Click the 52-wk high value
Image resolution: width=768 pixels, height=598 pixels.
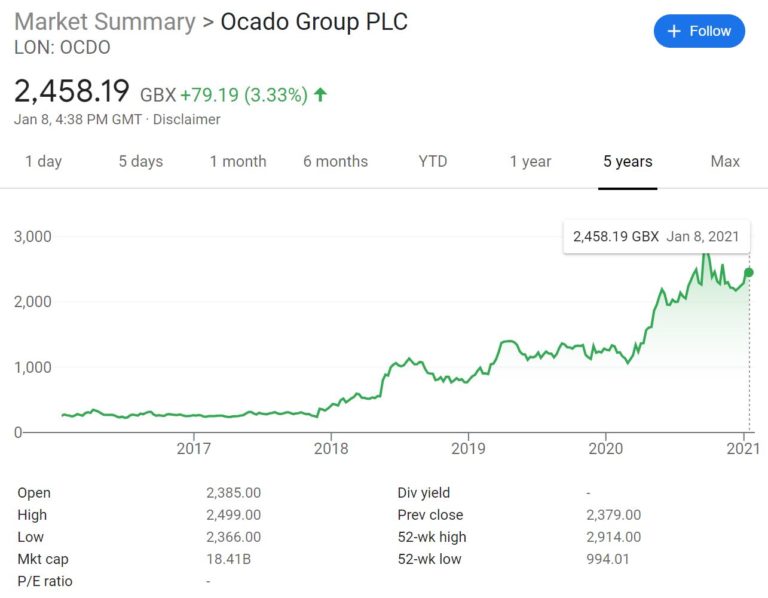click(614, 537)
